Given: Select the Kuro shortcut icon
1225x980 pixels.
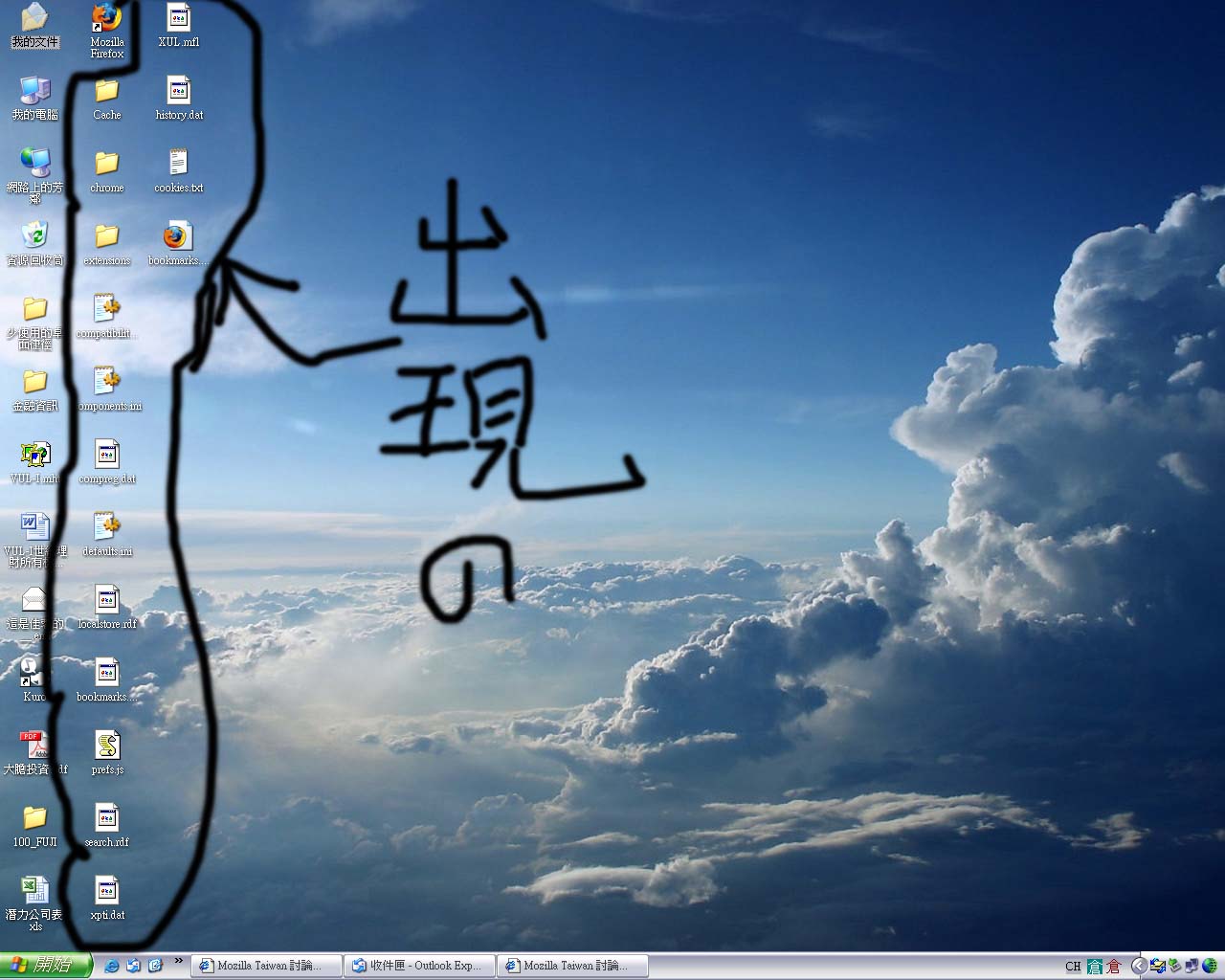Looking at the screenshot, I should click(x=33, y=680).
